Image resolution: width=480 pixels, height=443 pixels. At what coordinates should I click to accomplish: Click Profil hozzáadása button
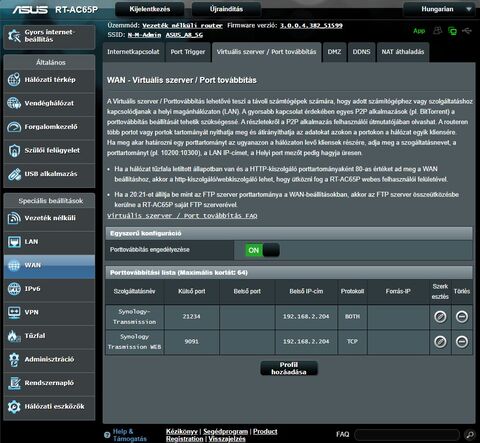[289, 368]
